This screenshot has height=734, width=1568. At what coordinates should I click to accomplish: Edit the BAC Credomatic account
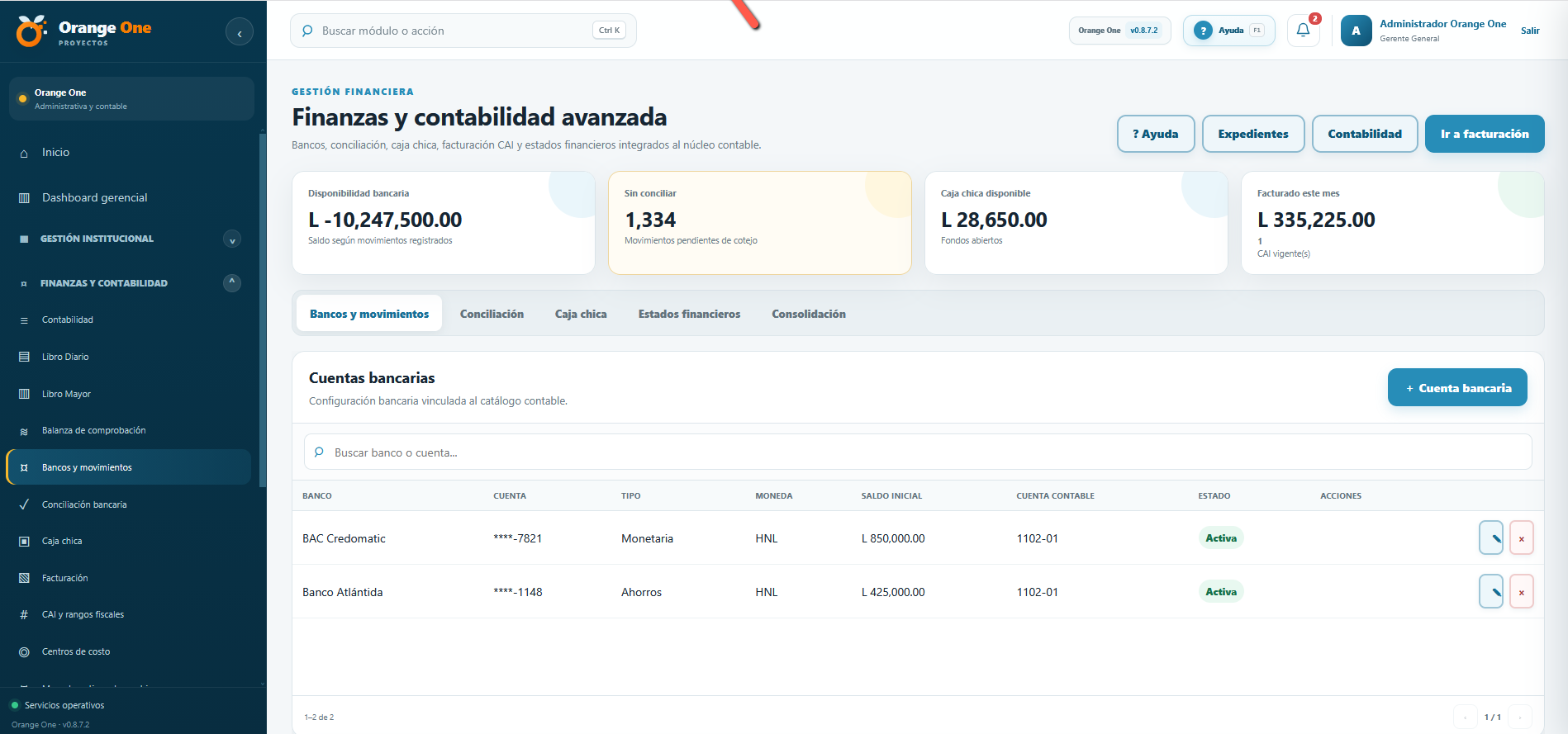coord(1491,538)
